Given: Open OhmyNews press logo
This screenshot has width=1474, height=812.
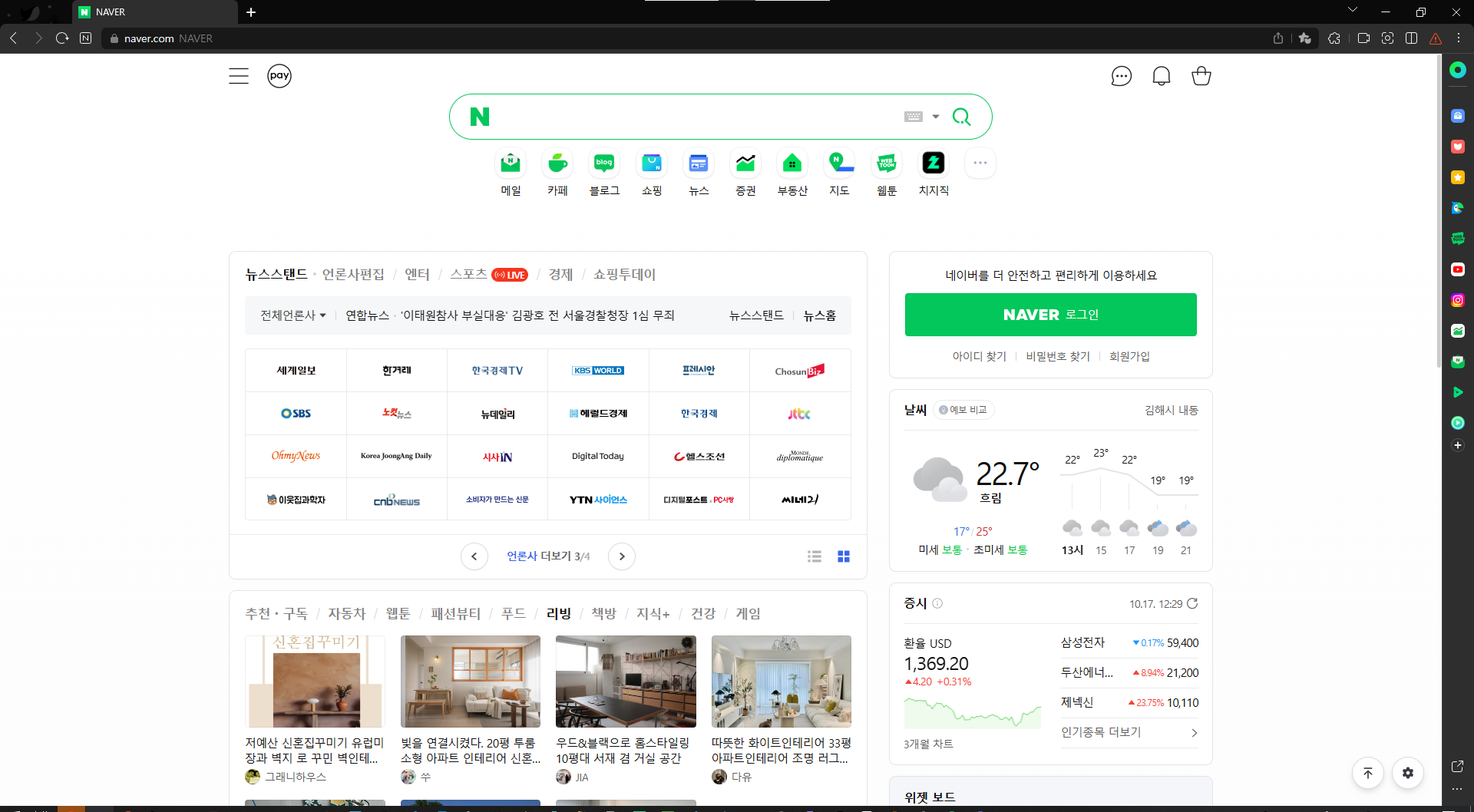Looking at the screenshot, I should 296,457.
